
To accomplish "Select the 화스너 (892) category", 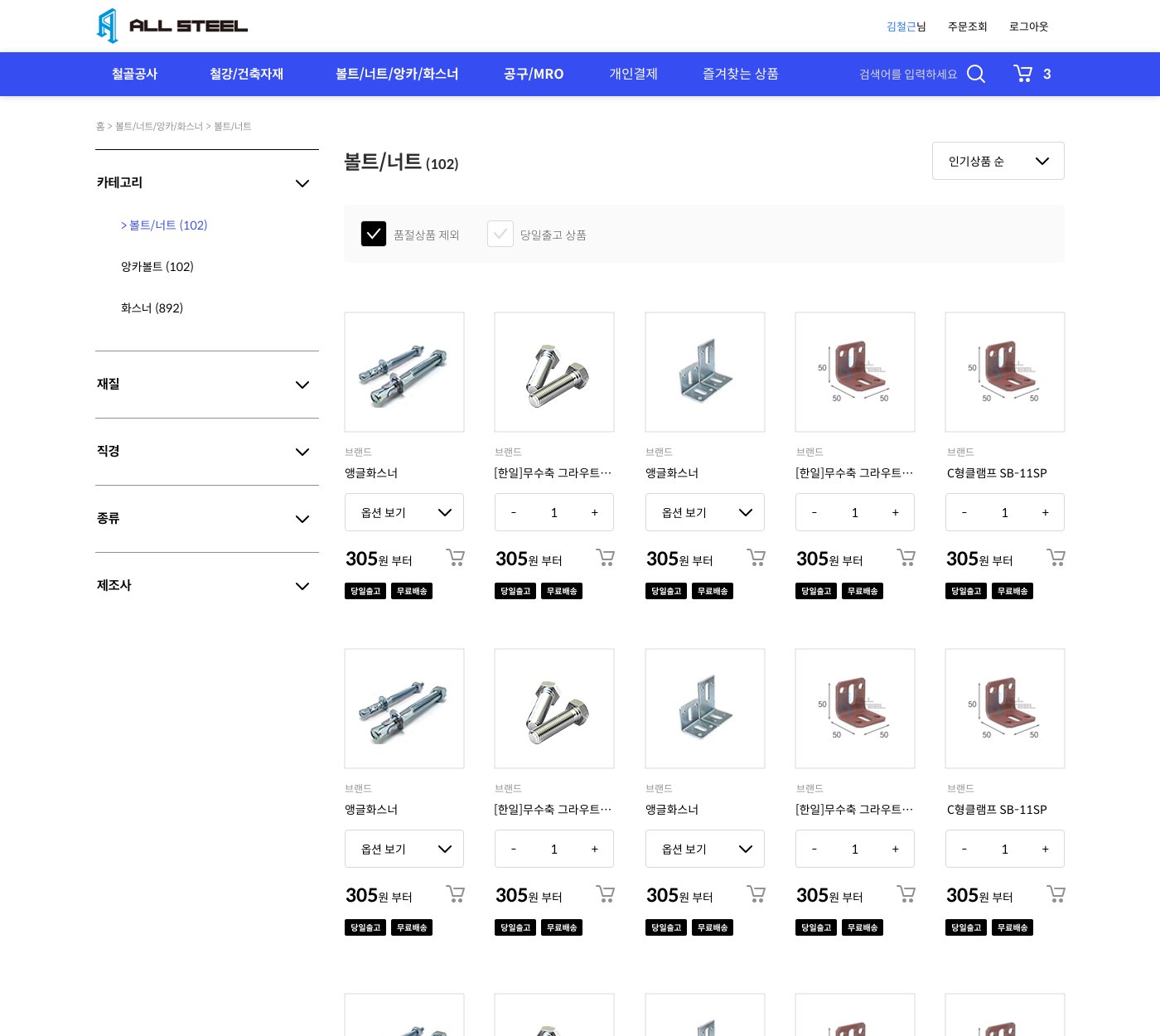I will click(x=152, y=308).
